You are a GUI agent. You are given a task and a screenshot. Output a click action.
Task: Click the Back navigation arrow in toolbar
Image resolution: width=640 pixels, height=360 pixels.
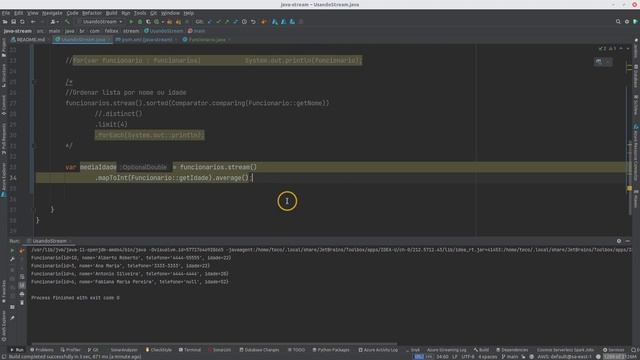tap(33, 22)
